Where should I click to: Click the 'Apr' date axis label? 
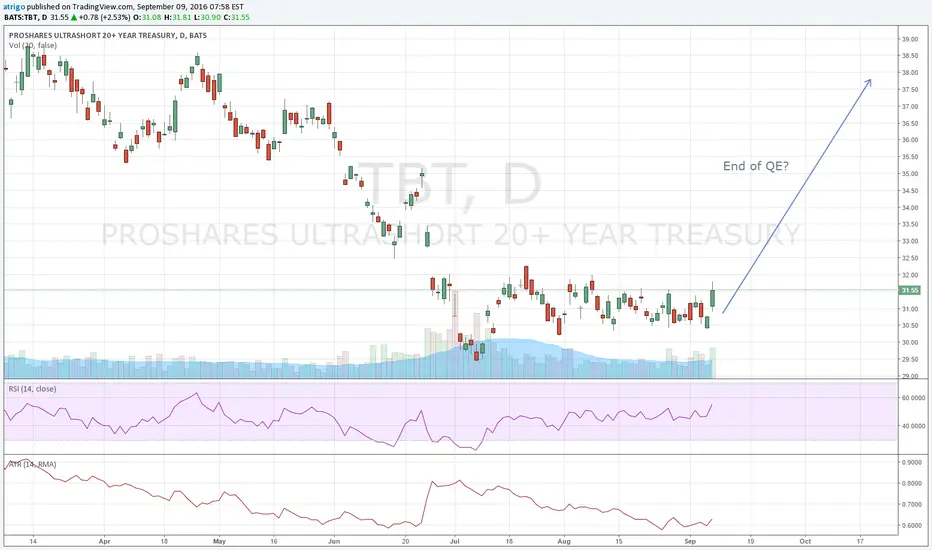pyautogui.click(x=105, y=542)
